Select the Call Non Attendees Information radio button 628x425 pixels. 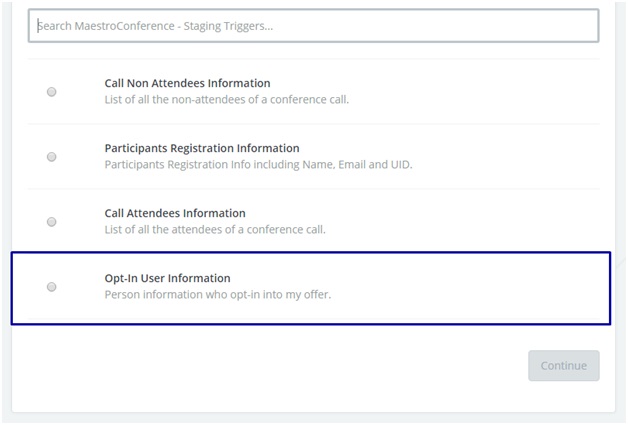pyautogui.click(x=52, y=92)
